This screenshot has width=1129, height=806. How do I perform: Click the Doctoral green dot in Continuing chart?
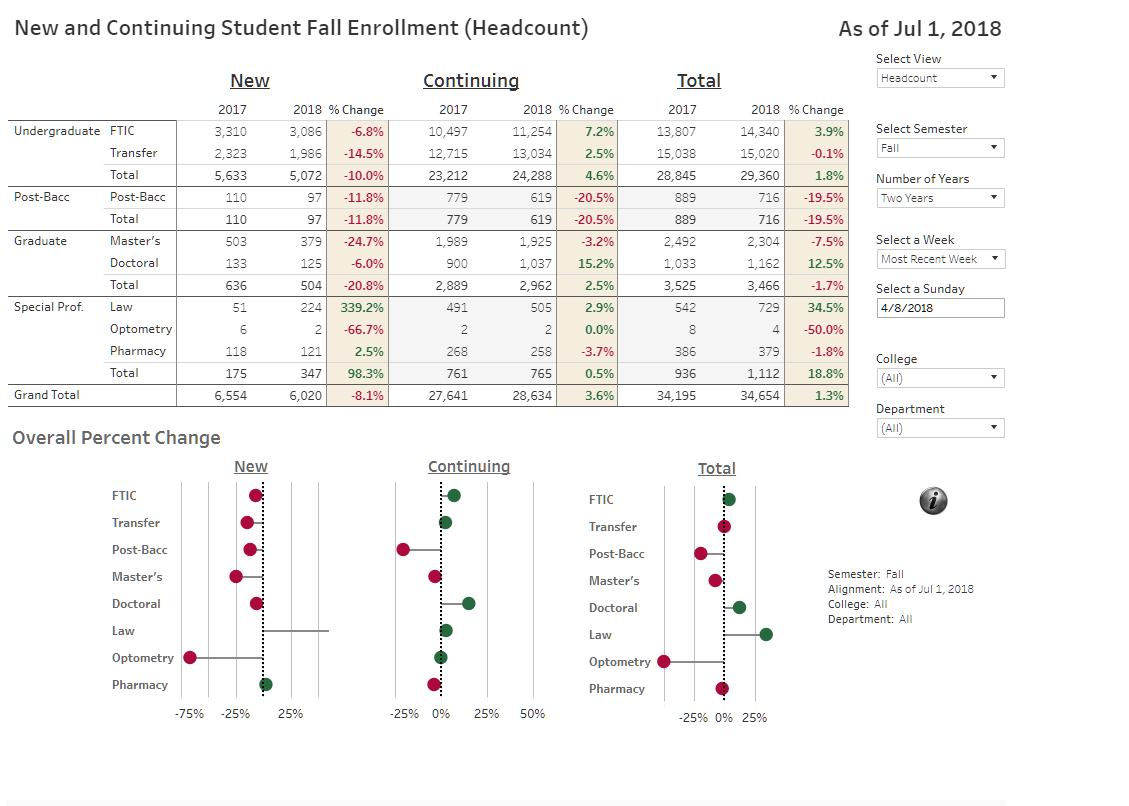pyautogui.click(x=468, y=603)
